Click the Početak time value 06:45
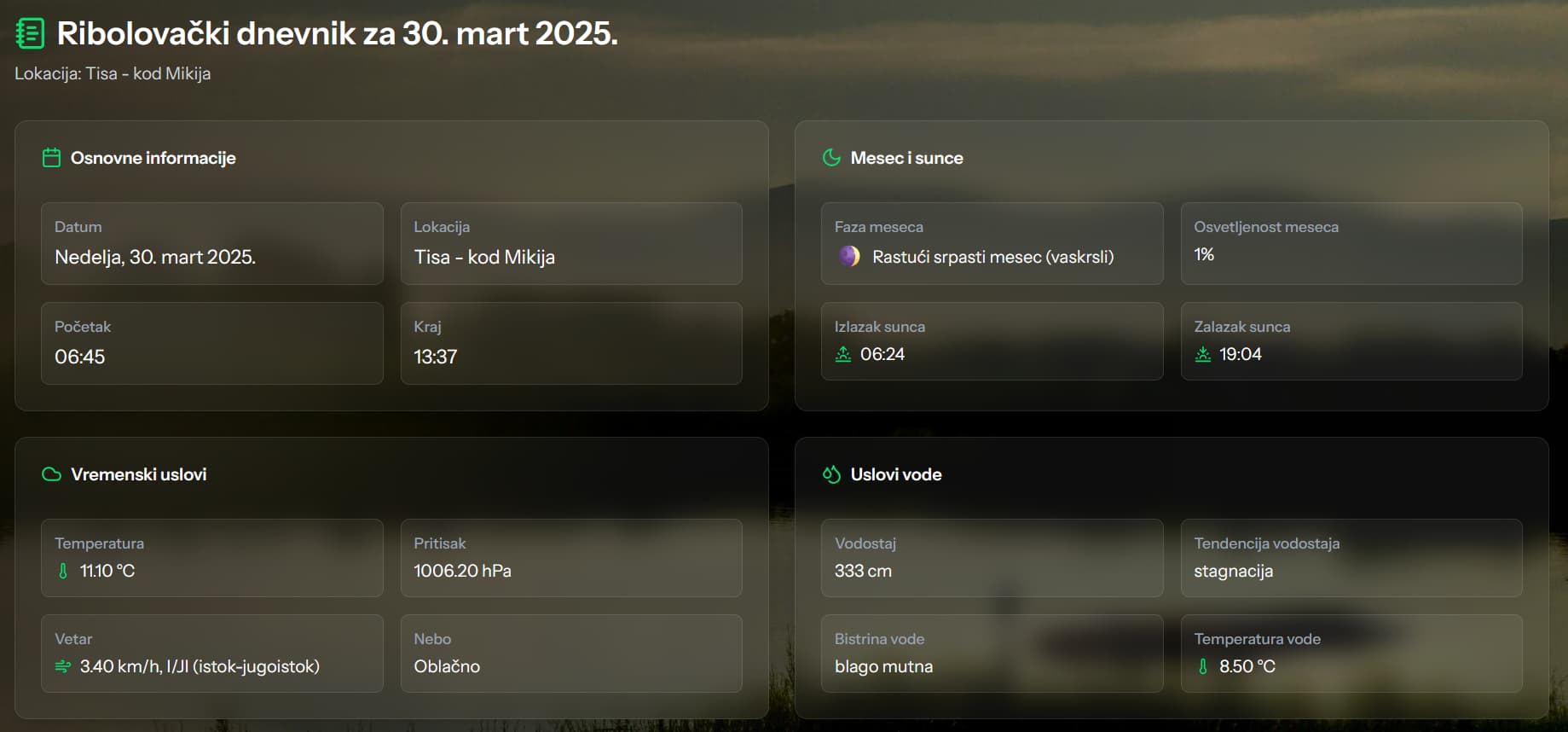Image resolution: width=1568 pixels, height=732 pixels. (x=80, y=357)
